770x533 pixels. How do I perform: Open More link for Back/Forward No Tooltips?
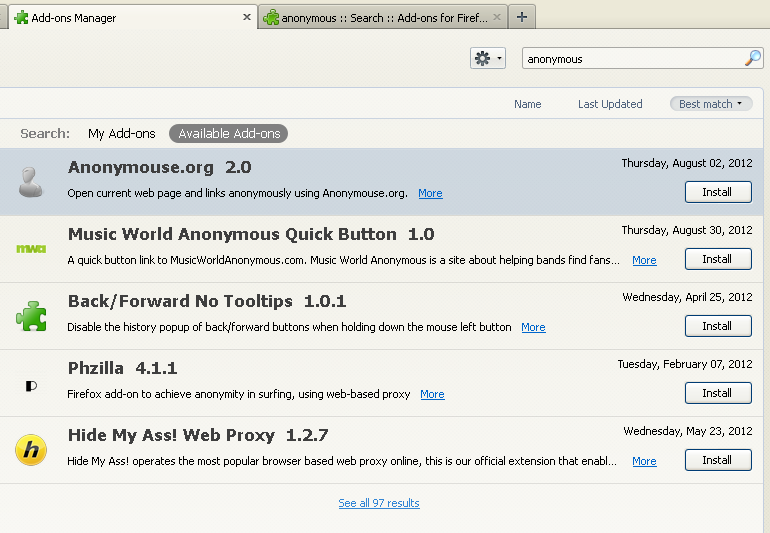(x=533, y=327)
